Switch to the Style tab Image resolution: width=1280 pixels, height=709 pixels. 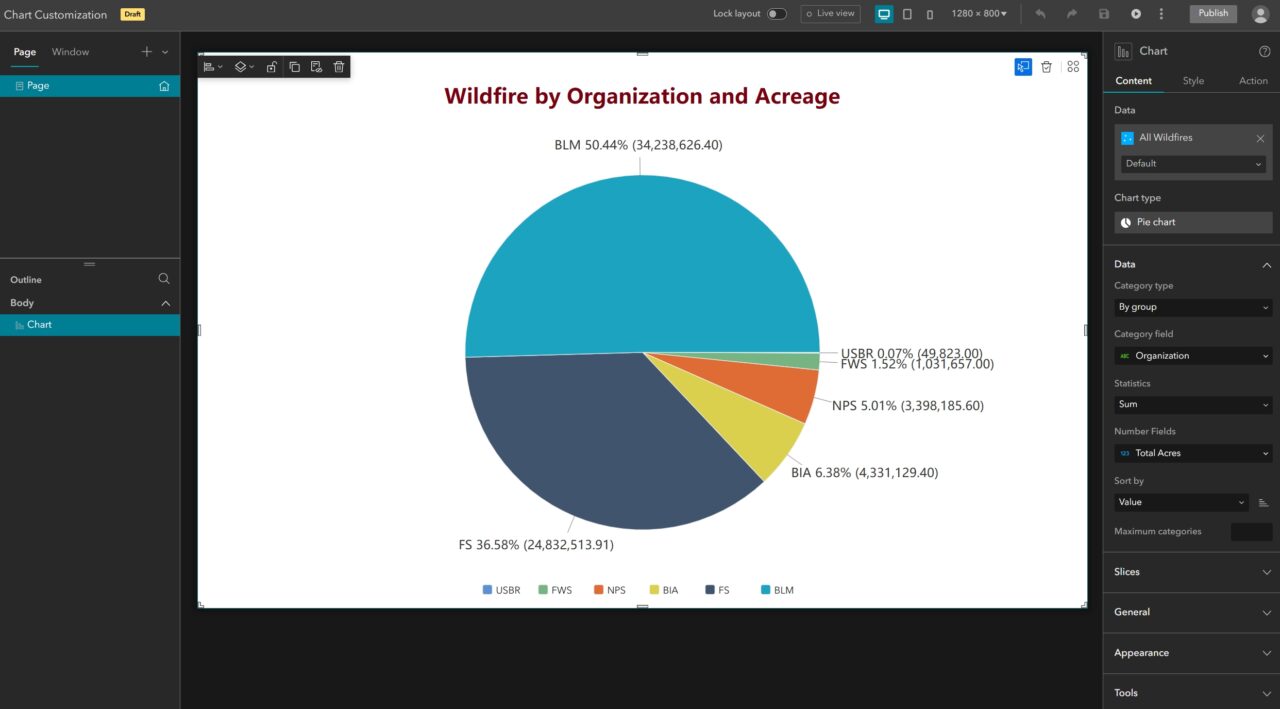pos(1194,81)
